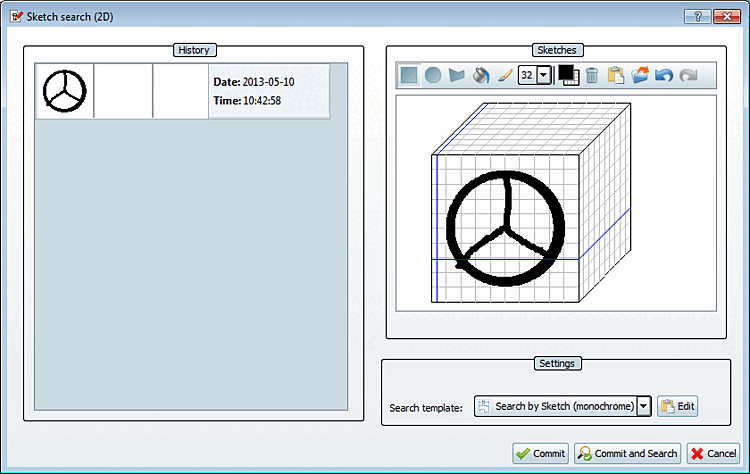
Task: Select the polygon shape tool
Action: [457, 75]
